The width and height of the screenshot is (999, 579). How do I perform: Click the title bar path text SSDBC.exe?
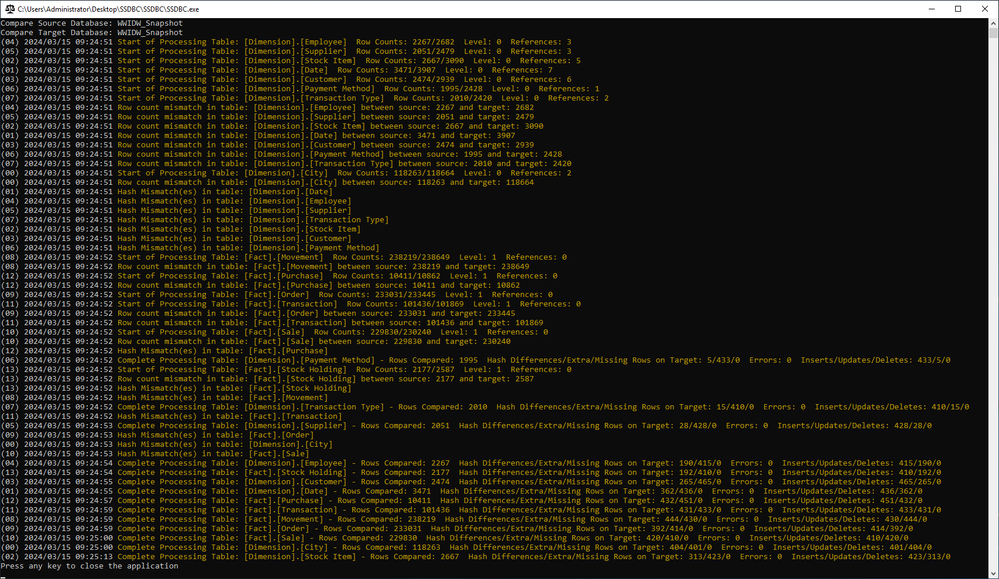point(108,9)
